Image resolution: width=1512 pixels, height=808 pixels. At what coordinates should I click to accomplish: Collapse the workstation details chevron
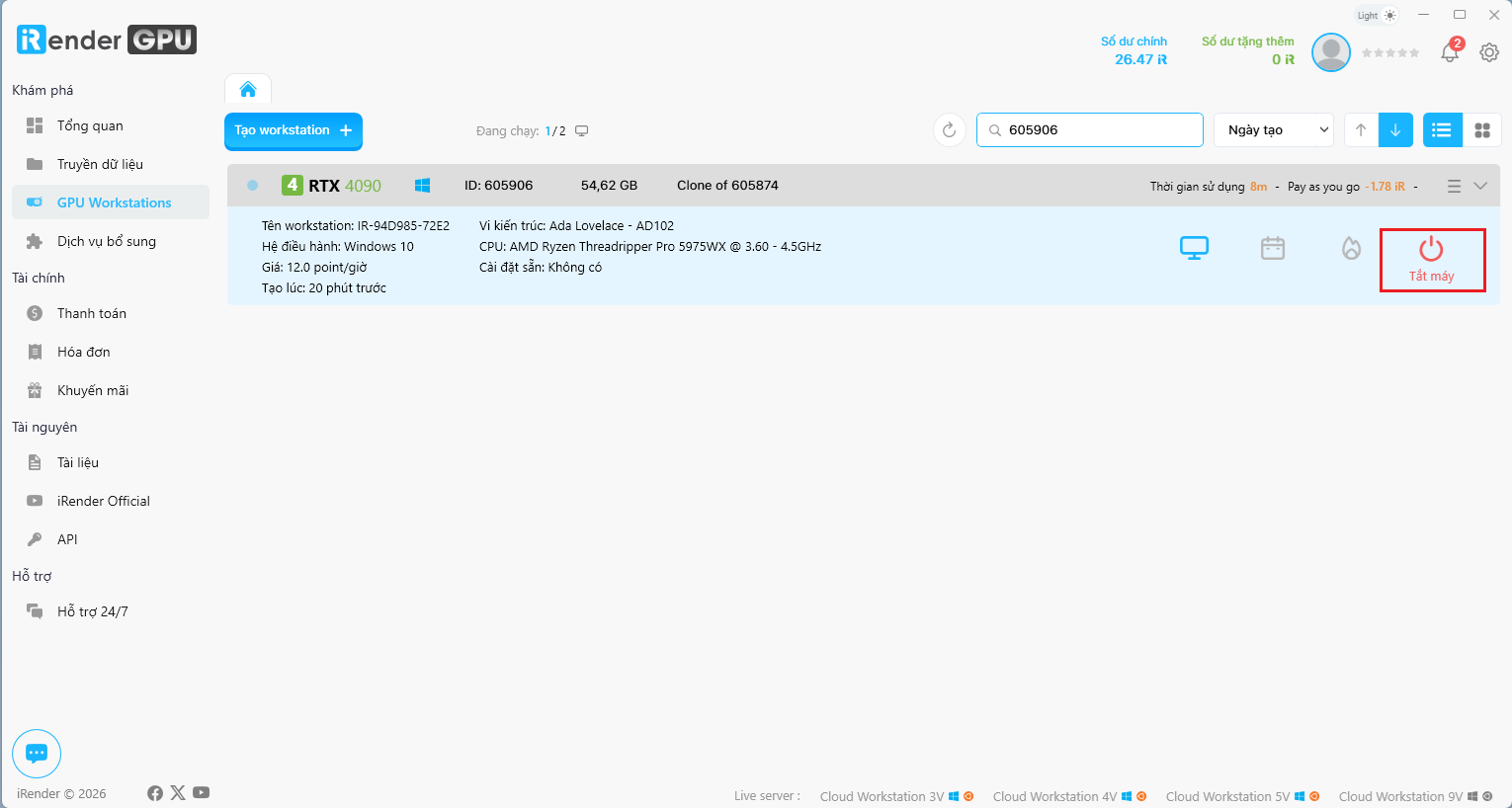(x=1480, y=186)
